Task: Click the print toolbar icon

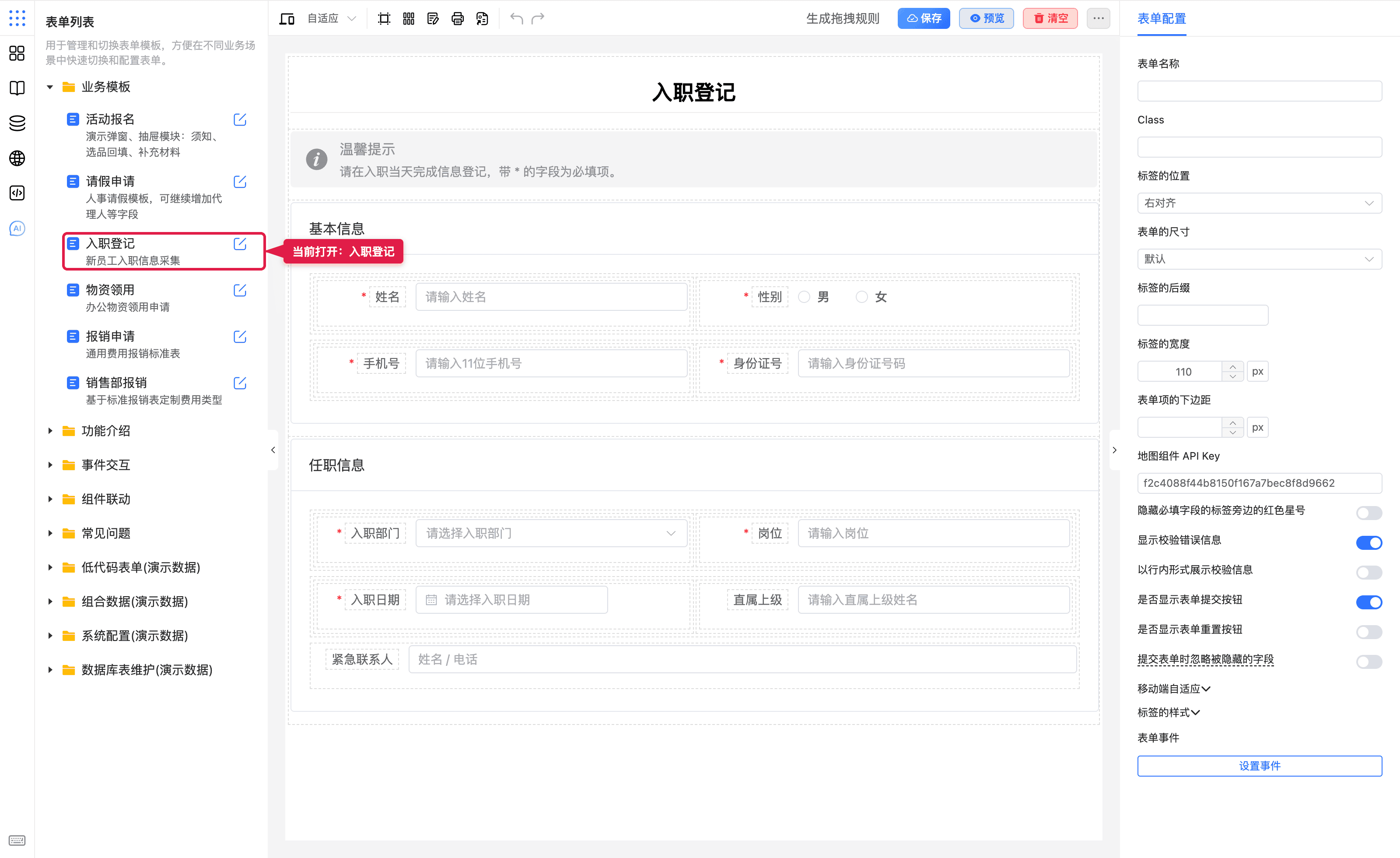Action: click(457, 19)
